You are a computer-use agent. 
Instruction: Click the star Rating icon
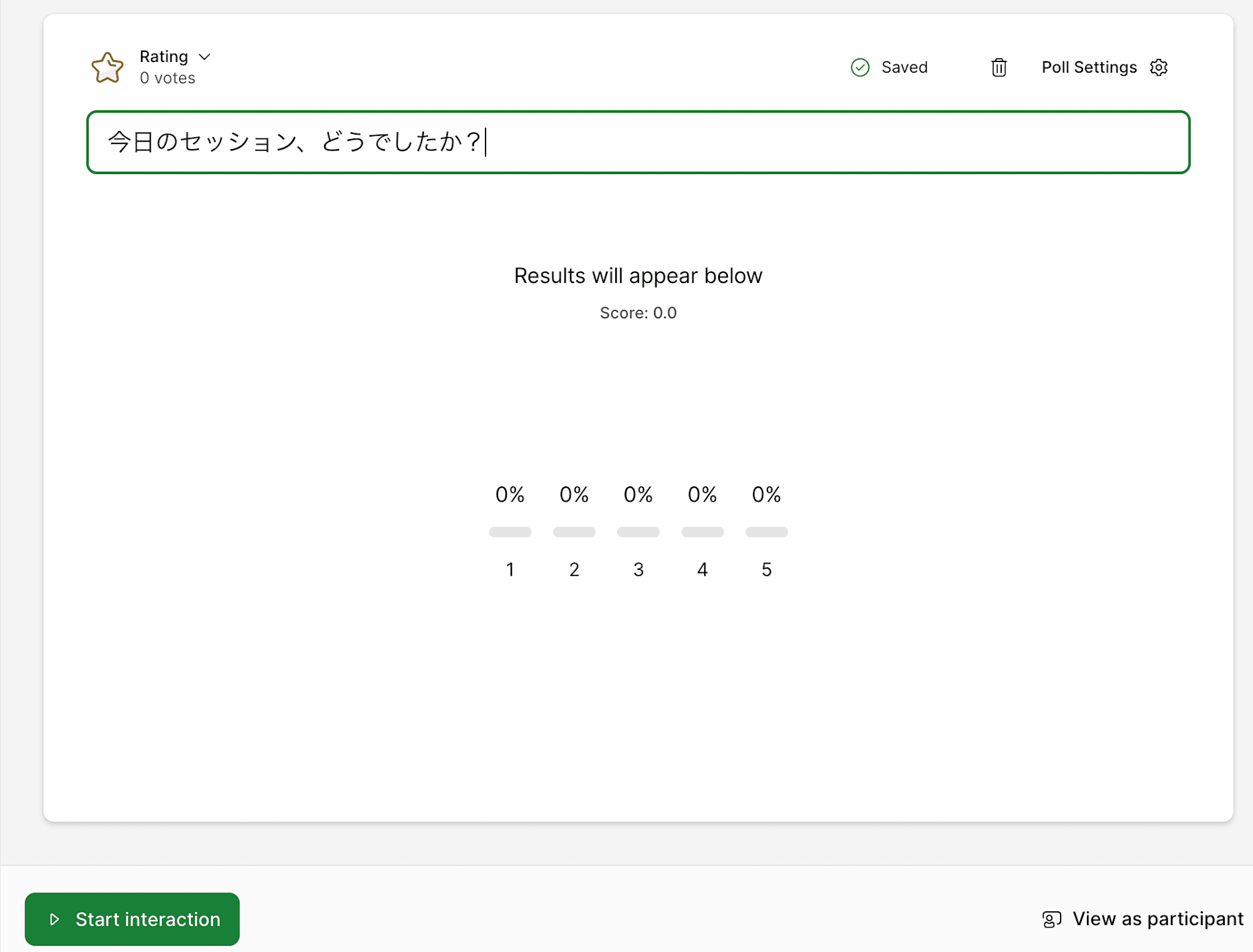(108, 66)
